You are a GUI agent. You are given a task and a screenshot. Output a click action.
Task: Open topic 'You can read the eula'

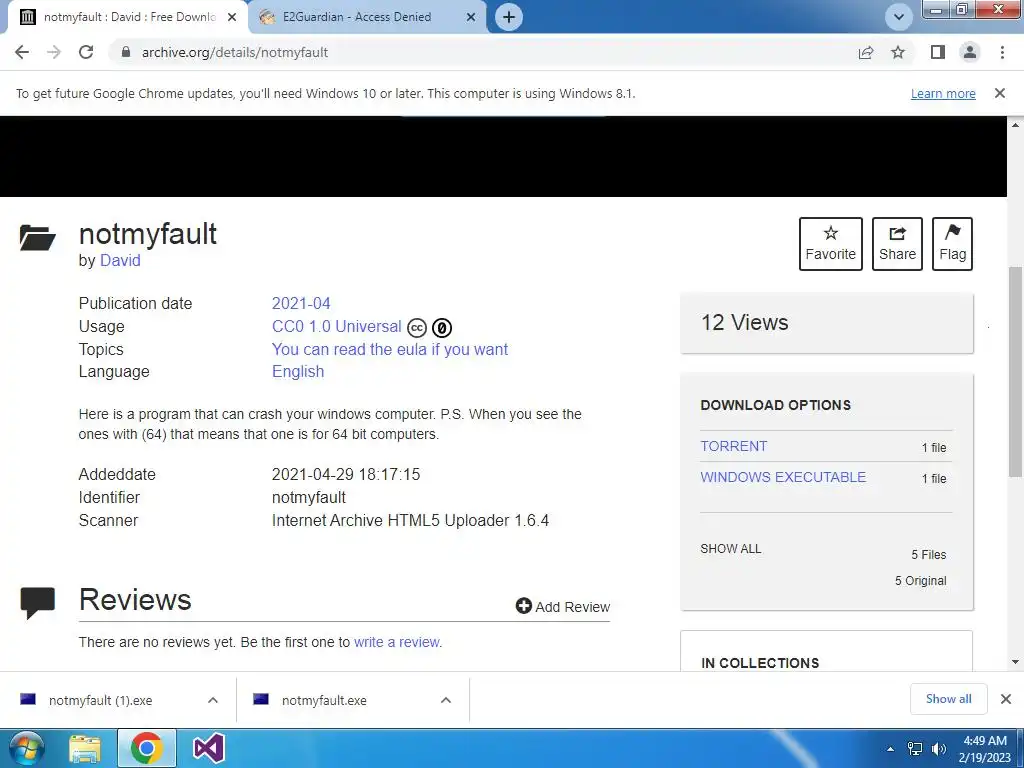(x=390, y=349)
